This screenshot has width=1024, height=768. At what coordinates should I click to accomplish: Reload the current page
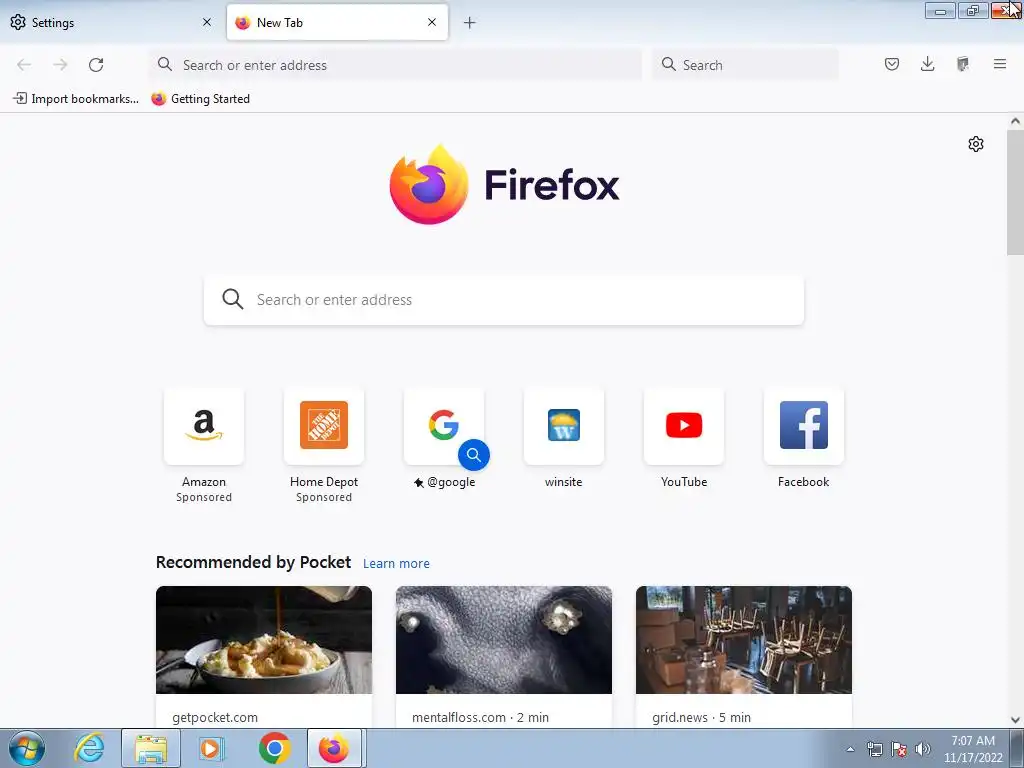point(96,65)
